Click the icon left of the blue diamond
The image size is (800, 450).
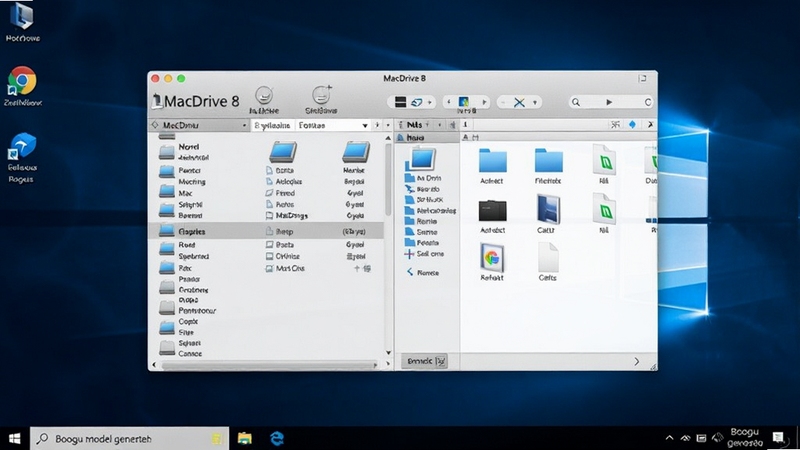tap(615, 124)
